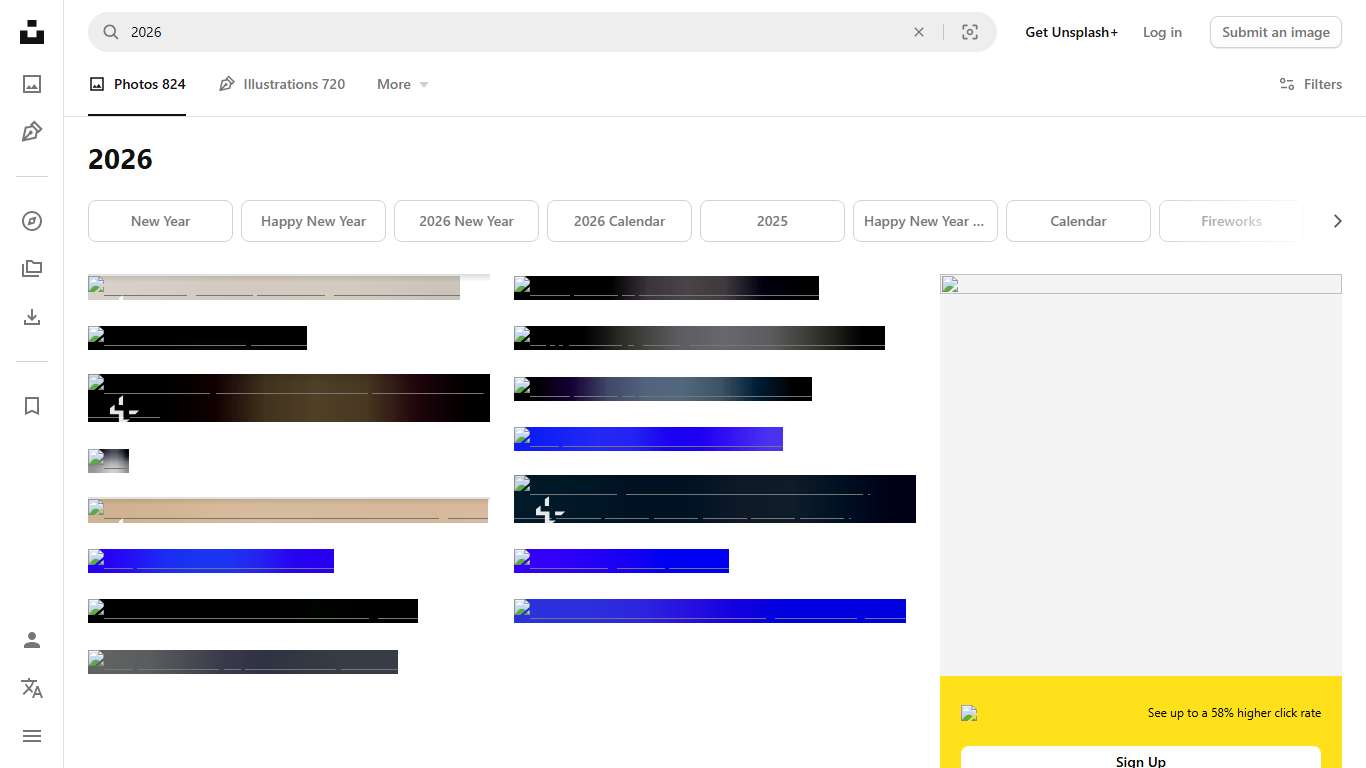
Task: Click the Submit an image button
Action: [x=1275, y=32]
